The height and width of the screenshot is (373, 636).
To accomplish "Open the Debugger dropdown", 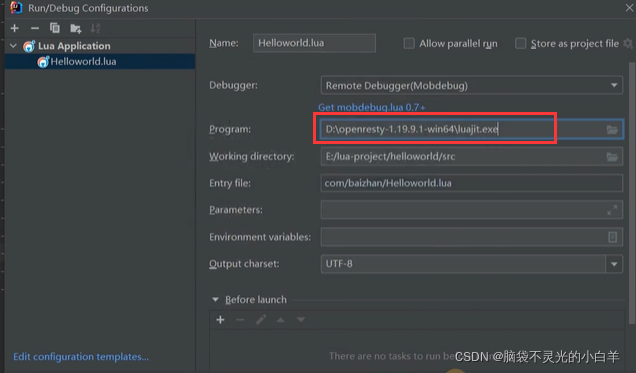I will pos(472,86).
